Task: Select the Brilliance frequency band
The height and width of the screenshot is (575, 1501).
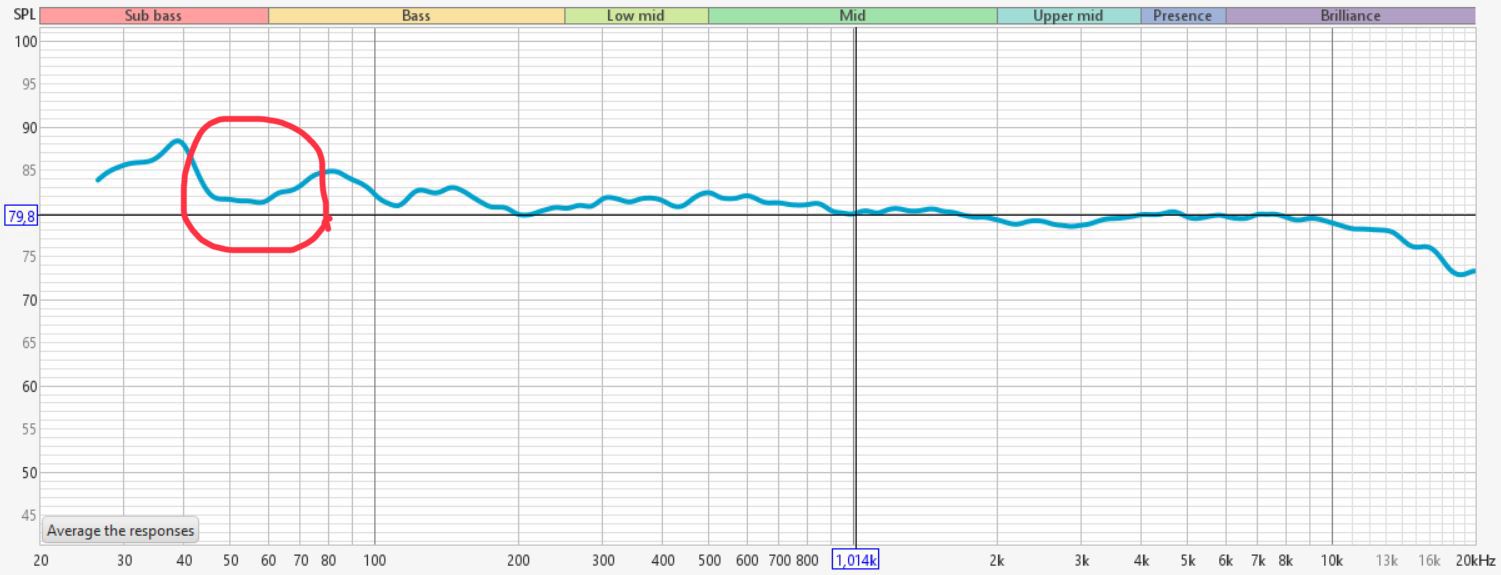Action: (1350, 16)
